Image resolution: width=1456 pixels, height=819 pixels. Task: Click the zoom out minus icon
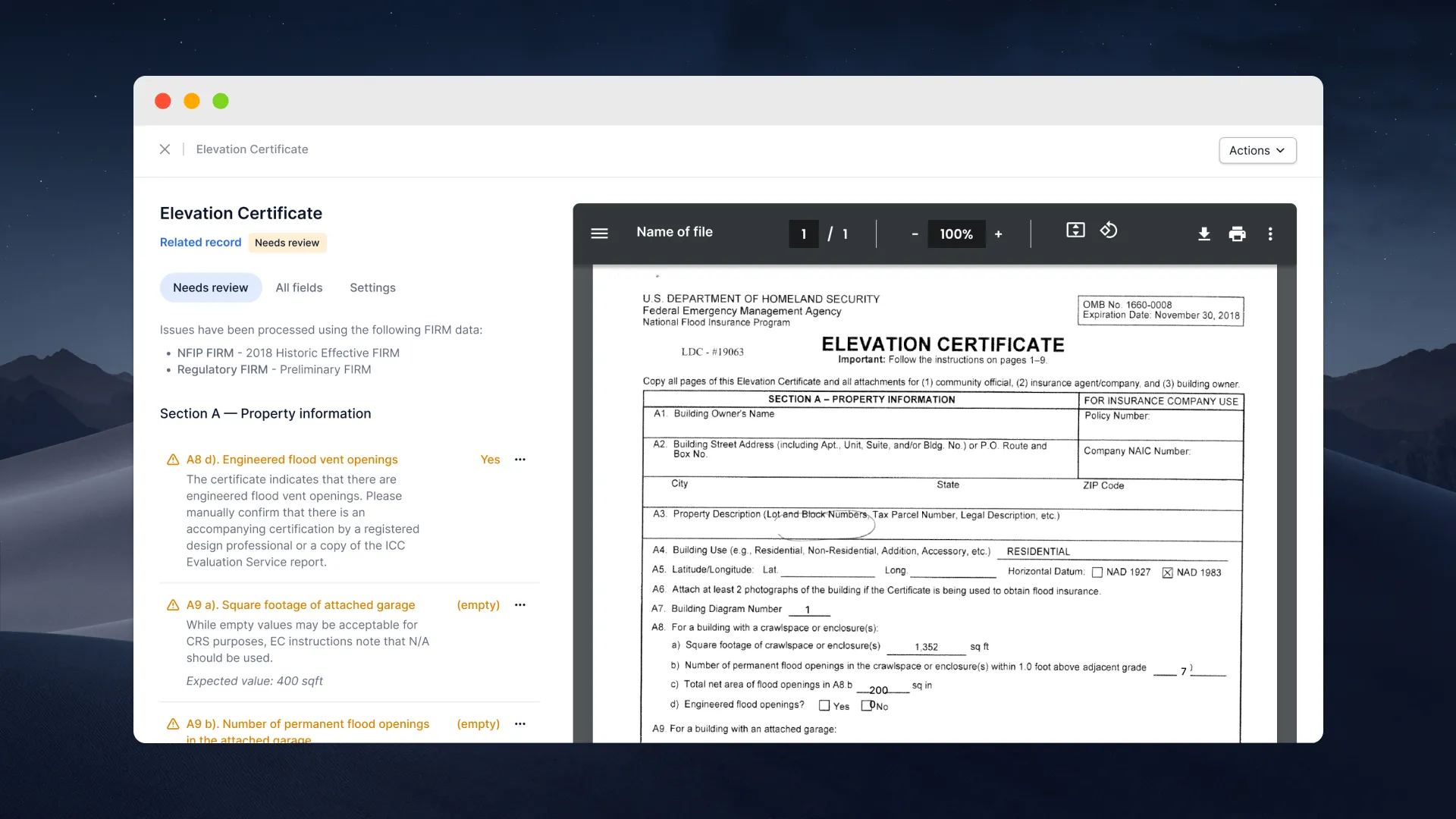tap(915, 234)
